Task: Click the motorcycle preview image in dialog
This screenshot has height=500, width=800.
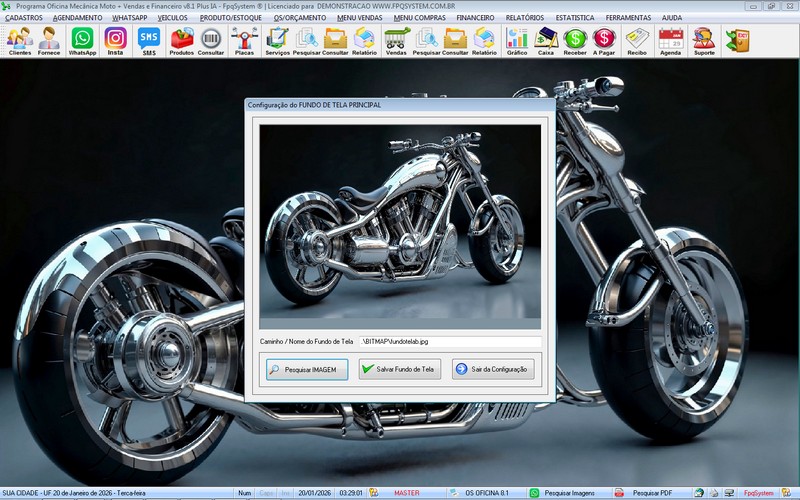Action: (400, 227)
